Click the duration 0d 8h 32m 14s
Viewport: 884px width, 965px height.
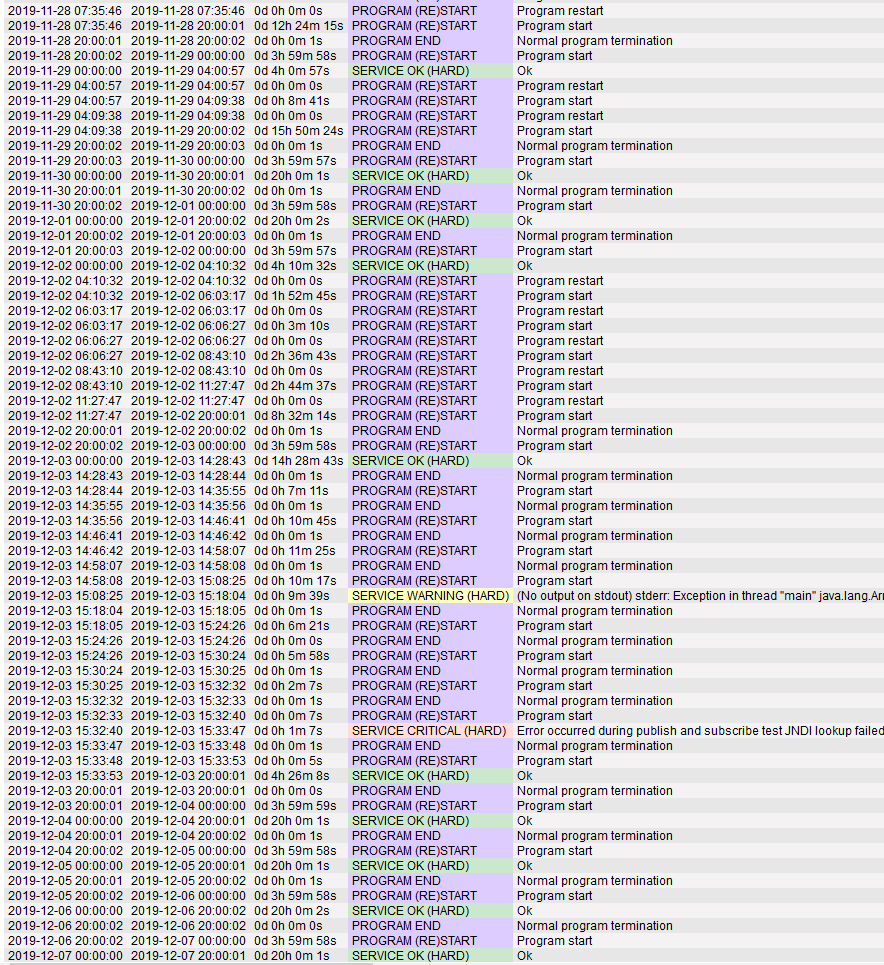[x=295, y=416]
